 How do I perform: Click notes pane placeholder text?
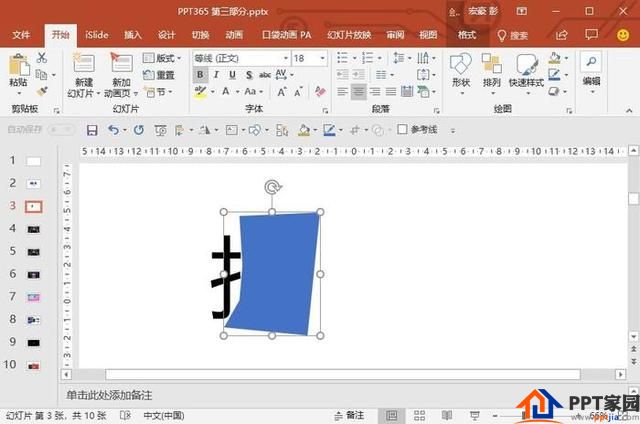tap(109, 395)
